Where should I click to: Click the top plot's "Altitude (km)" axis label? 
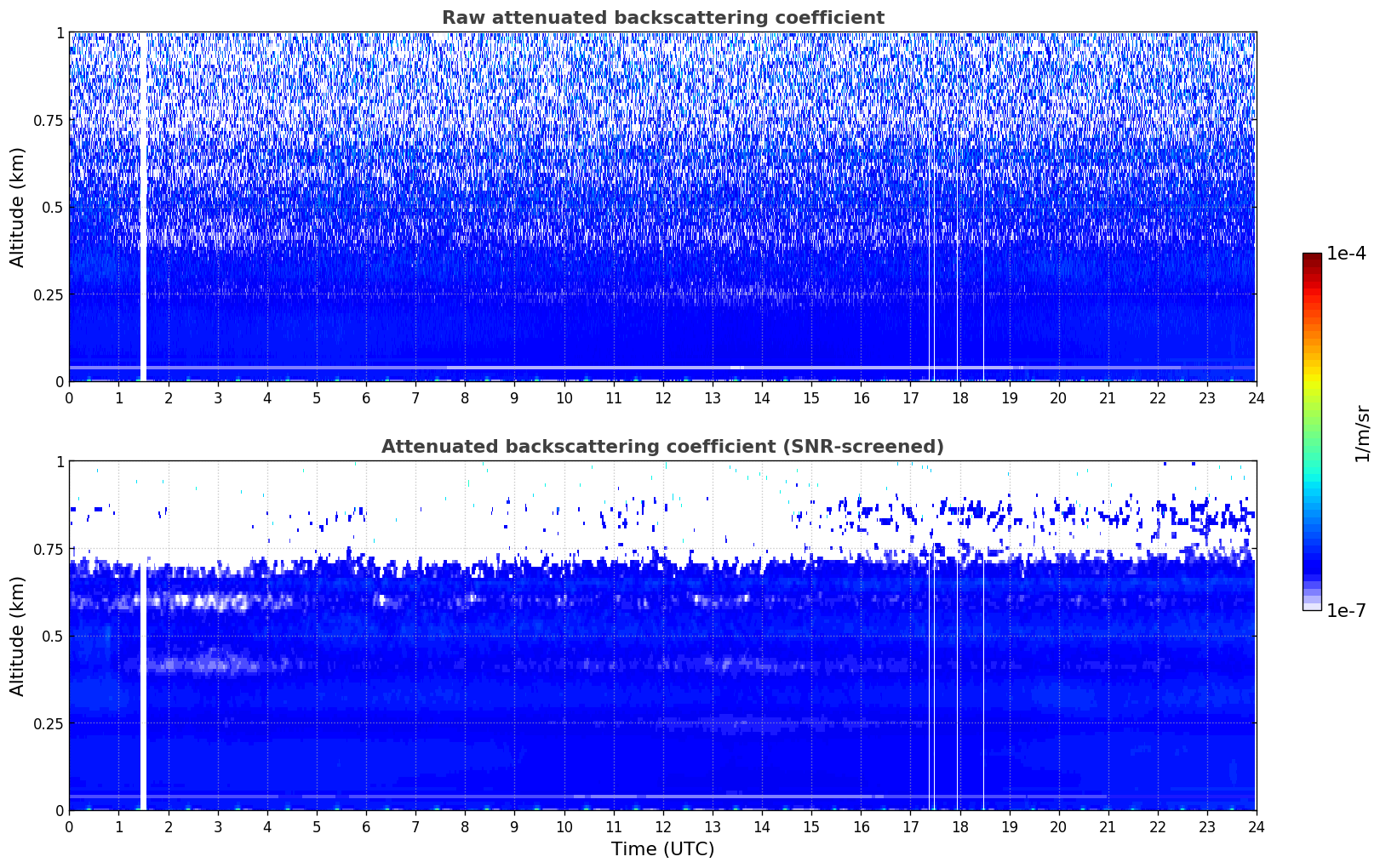(x=17, y=207)
